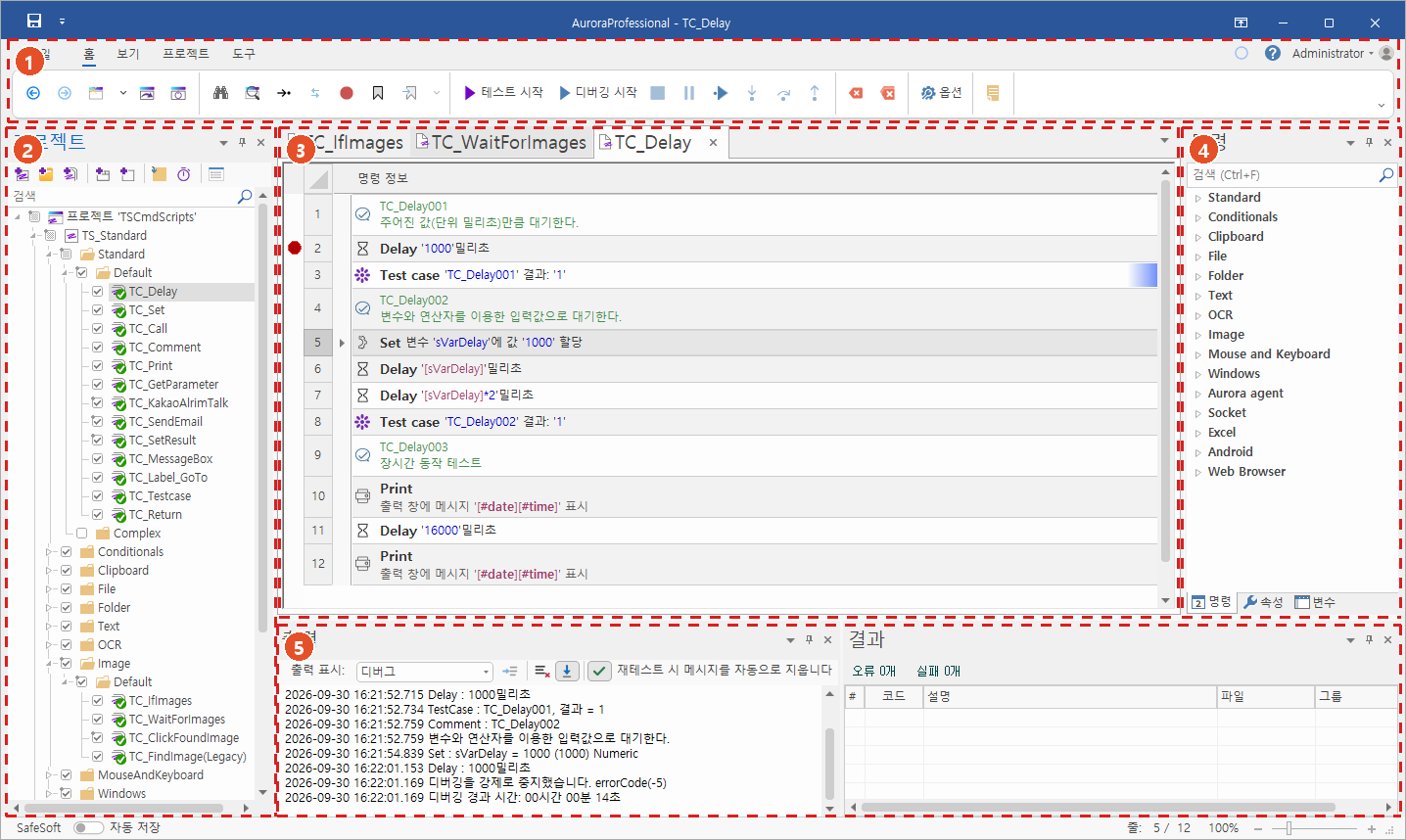Screen dimensions: 1406x840
Task: Click the download arrow icon in output panel
Action: pyautogui.click(x=567, y=671)
